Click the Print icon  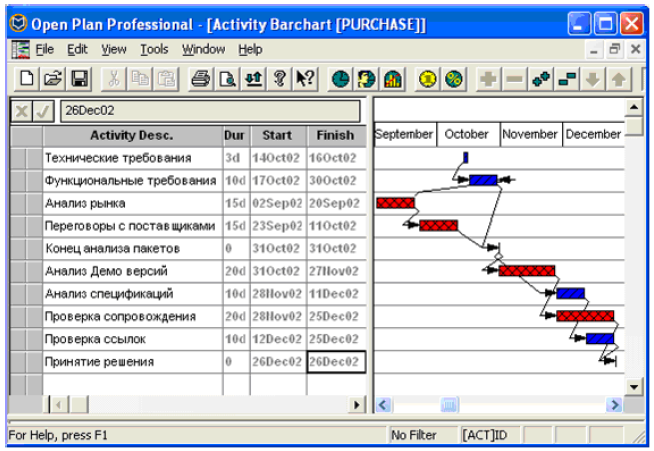point(201,79)
